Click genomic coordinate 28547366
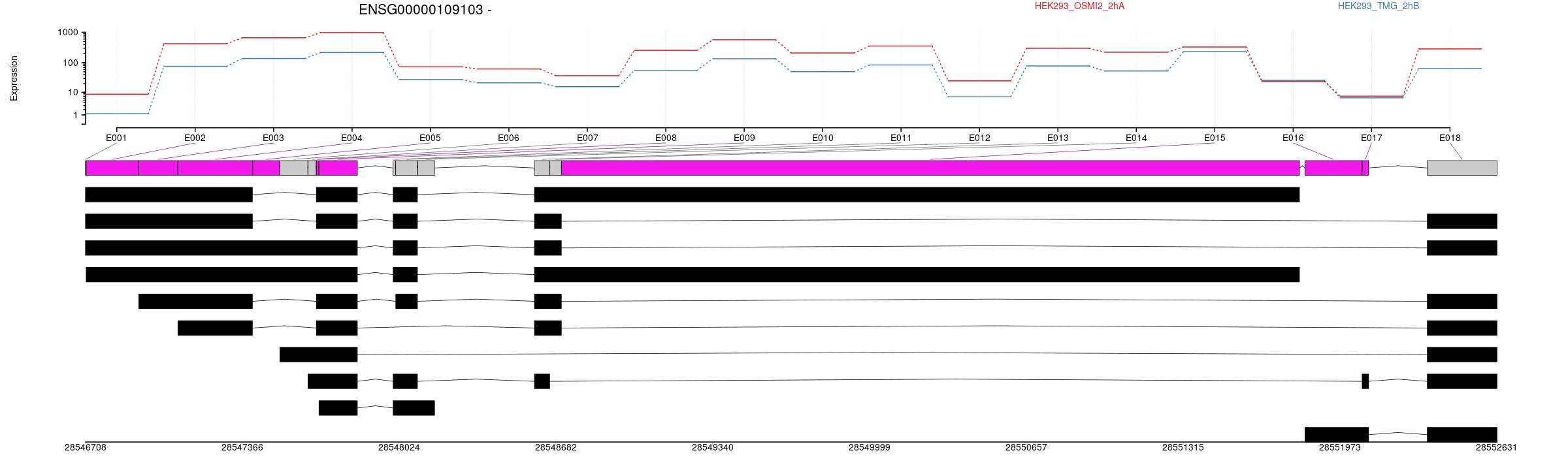The image size is (1568, 457). tap(242, 447)
